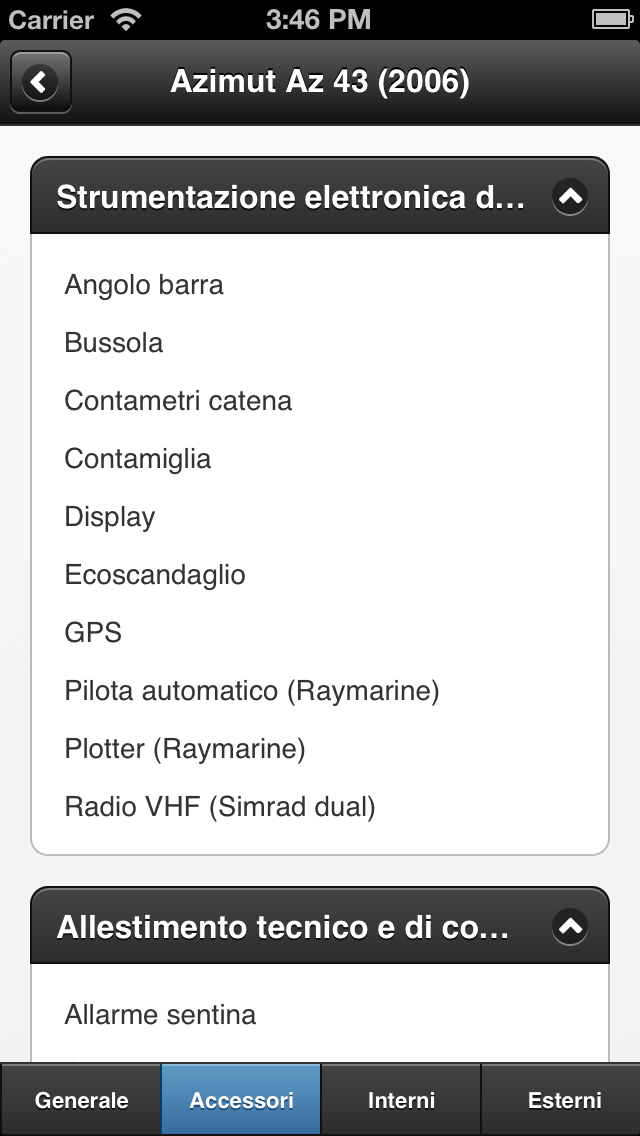Select the Angolo barra item

coord(144,285)
